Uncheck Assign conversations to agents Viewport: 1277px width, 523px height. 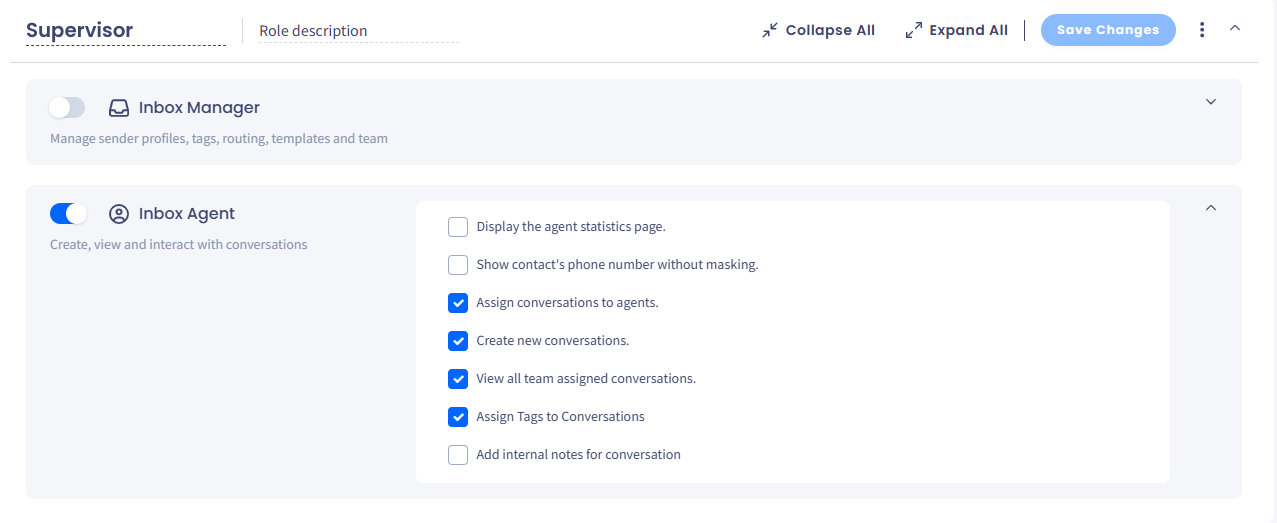[458, 303]
